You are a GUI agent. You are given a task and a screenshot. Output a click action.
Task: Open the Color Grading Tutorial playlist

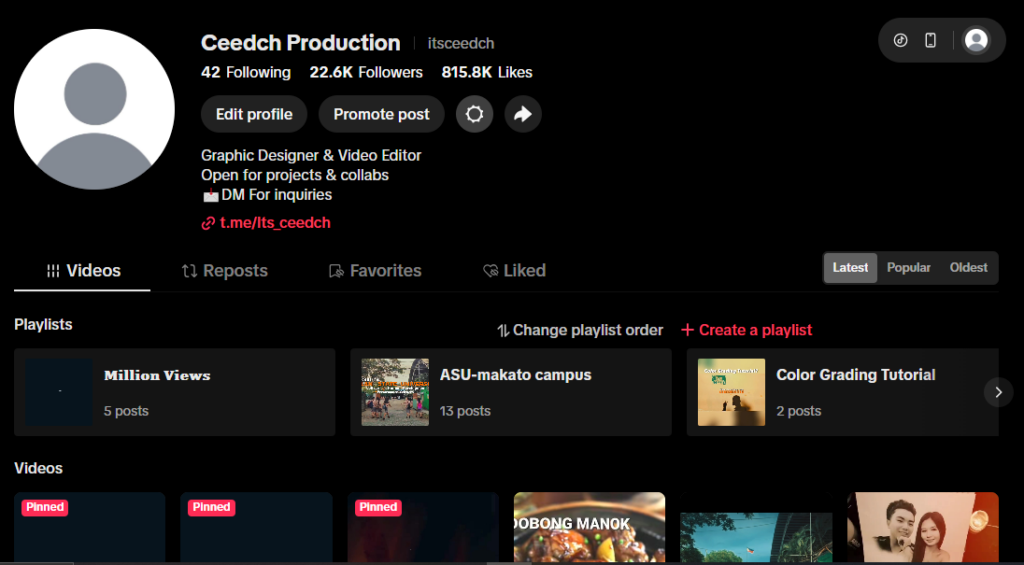click(x=842, y=392)
